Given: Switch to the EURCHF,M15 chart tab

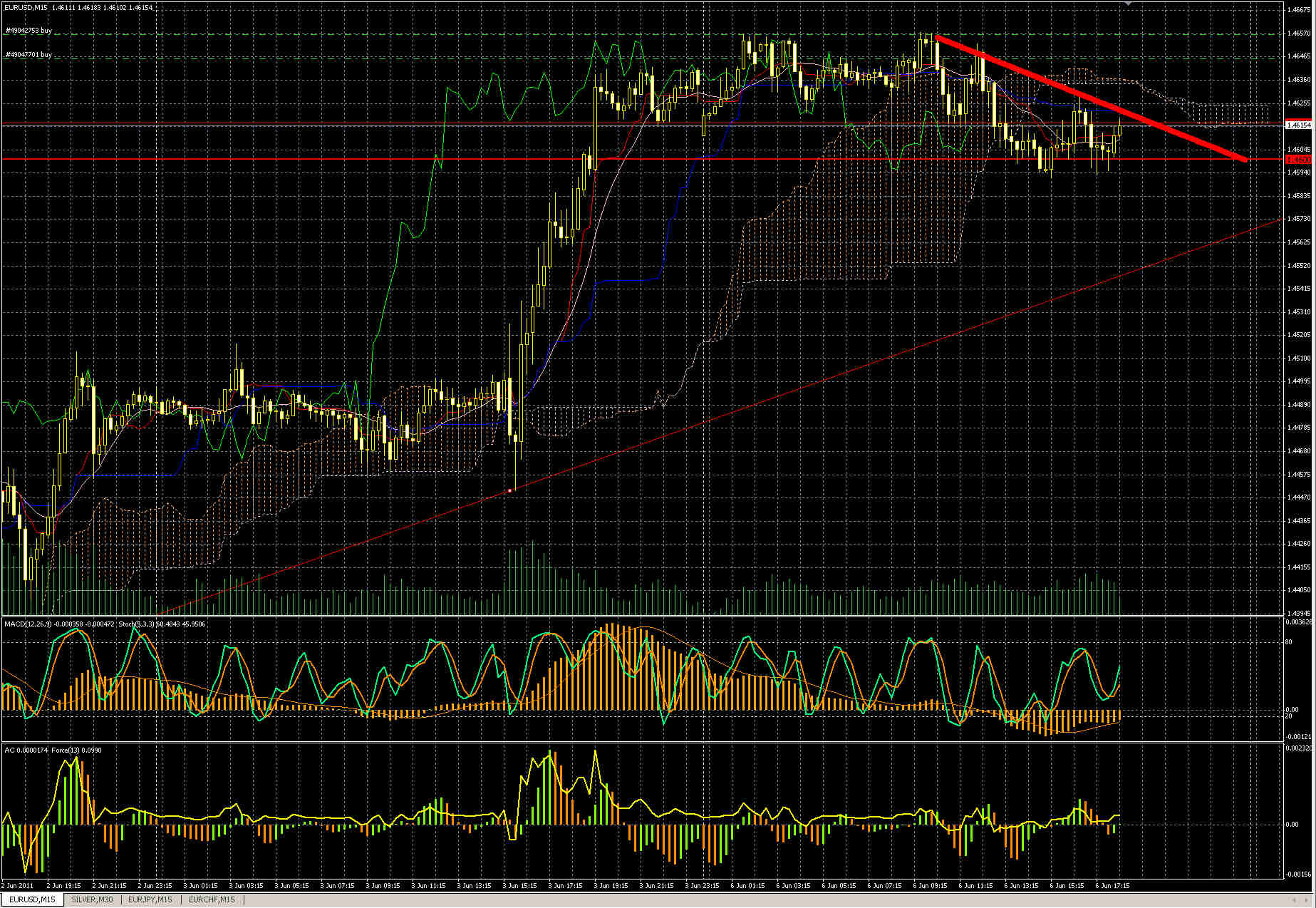Looking at the screenshot, I should tap(212, 899).
